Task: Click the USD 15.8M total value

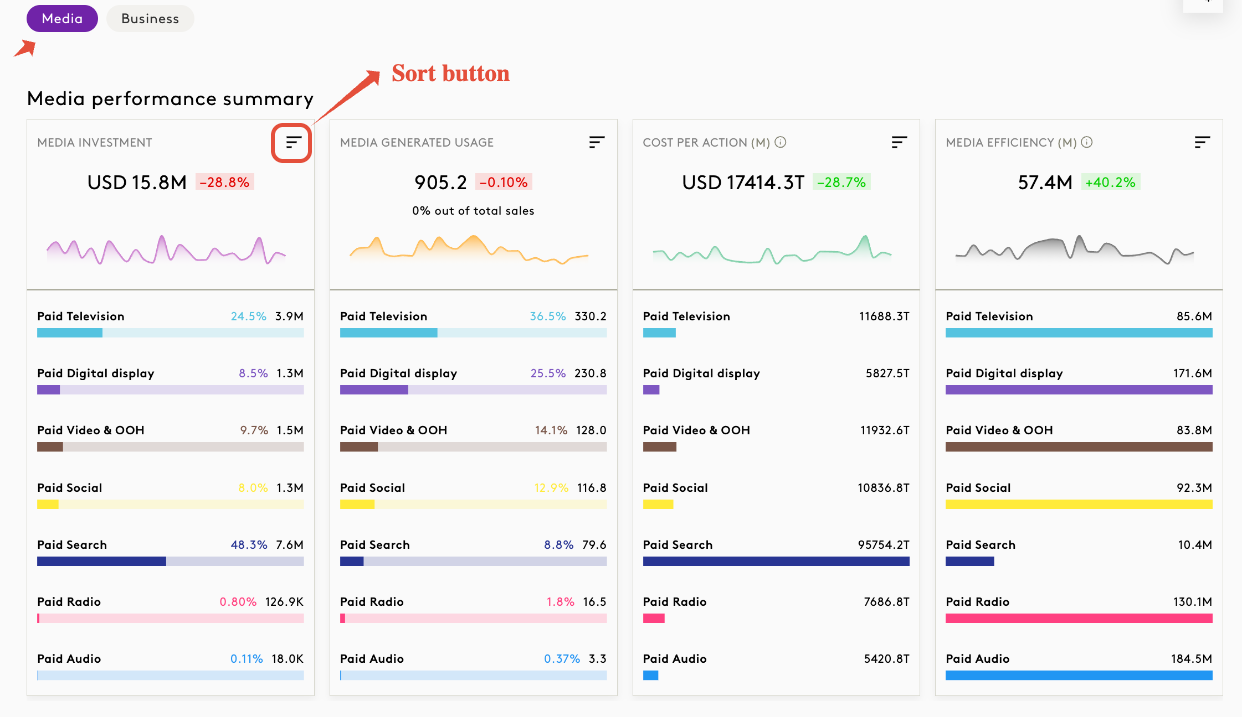Action: coord(137,183)
